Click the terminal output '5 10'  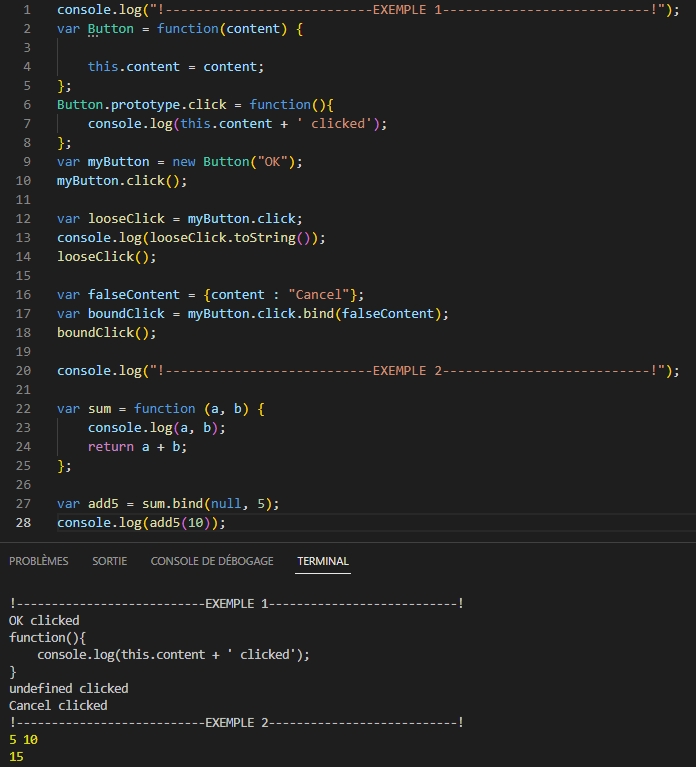(23, 740)
